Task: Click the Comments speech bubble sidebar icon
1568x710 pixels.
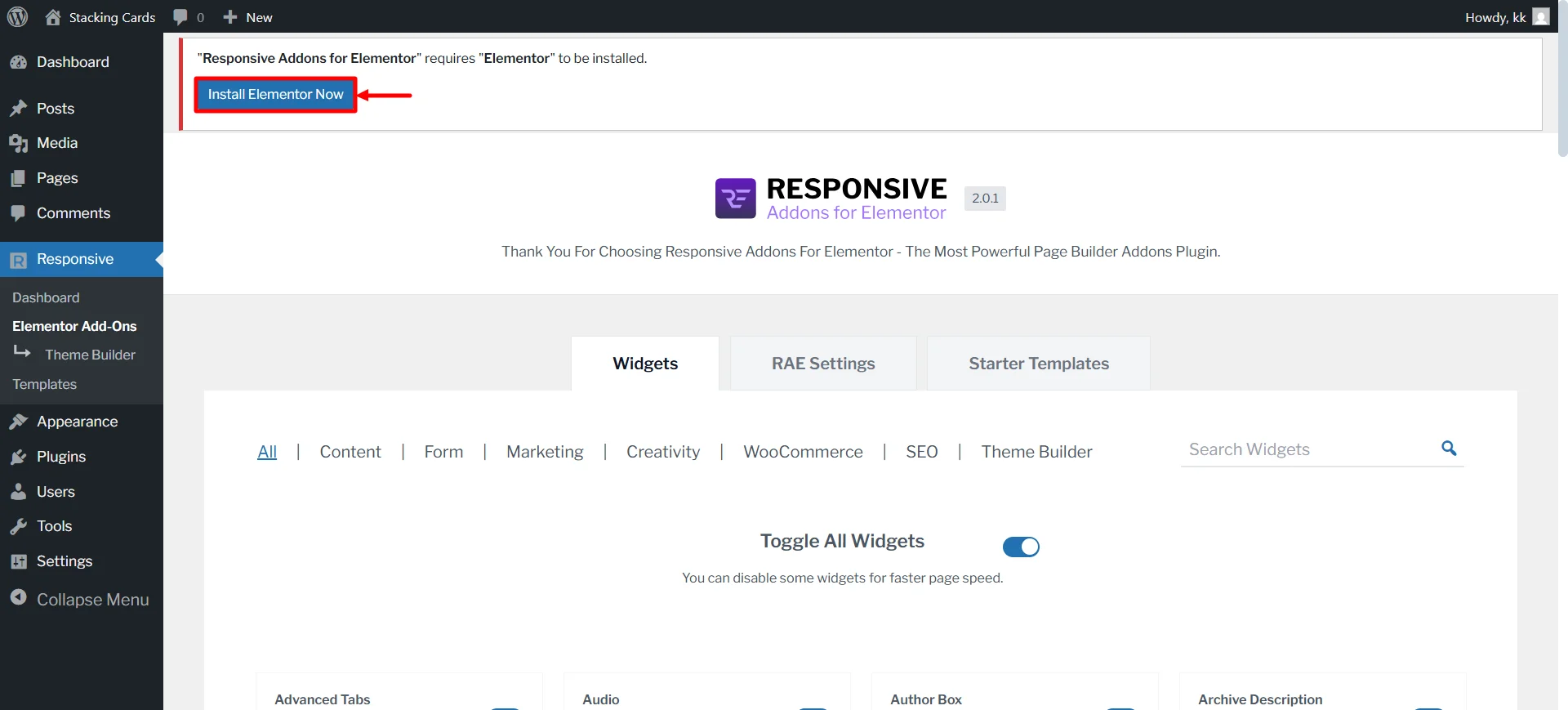Action: click(x=18, y=213)
